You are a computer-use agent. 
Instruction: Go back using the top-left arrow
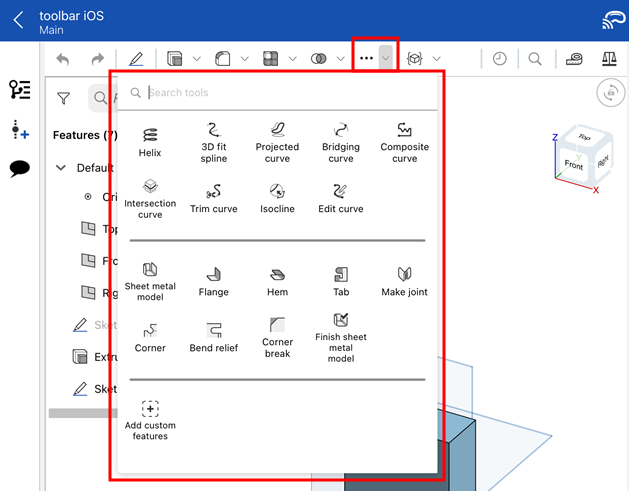pos(18,20)
